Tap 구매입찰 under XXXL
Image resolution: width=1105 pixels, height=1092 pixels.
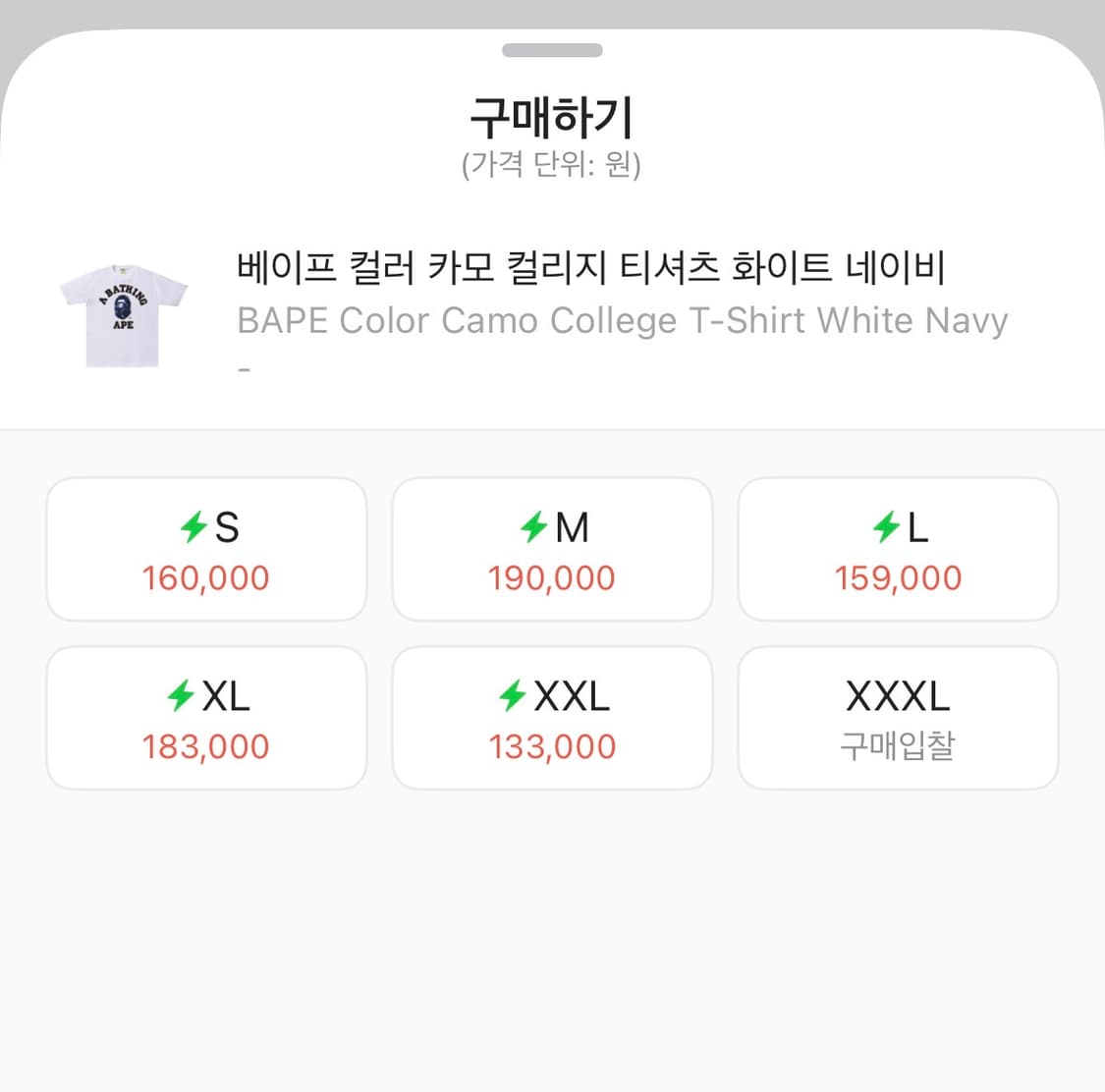(x=898, y=745)
